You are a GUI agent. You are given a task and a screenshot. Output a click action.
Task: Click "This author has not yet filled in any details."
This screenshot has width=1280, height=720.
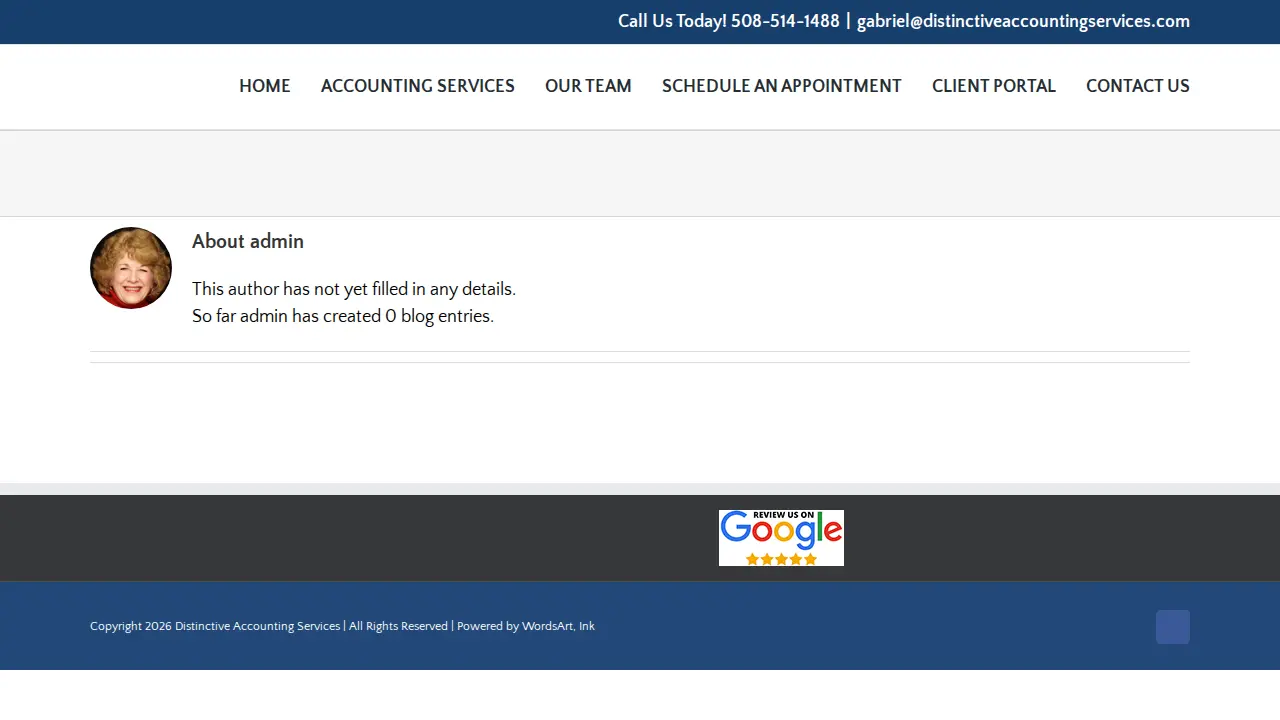[354, 289]
